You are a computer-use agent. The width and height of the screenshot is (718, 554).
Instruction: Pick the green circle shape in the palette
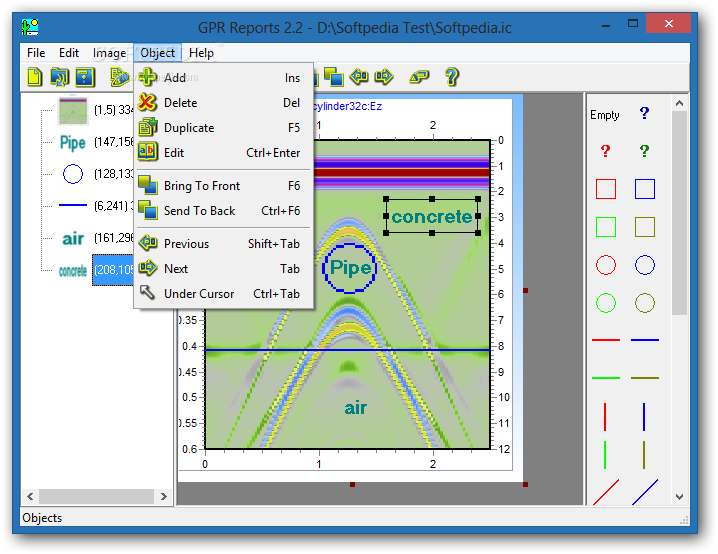(605, 303)
